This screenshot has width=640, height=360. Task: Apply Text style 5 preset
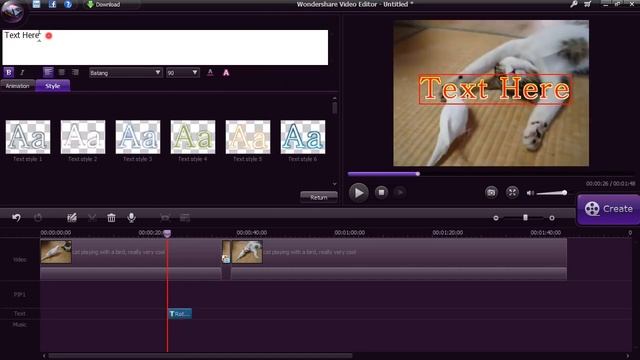click(x=248, y=137)
